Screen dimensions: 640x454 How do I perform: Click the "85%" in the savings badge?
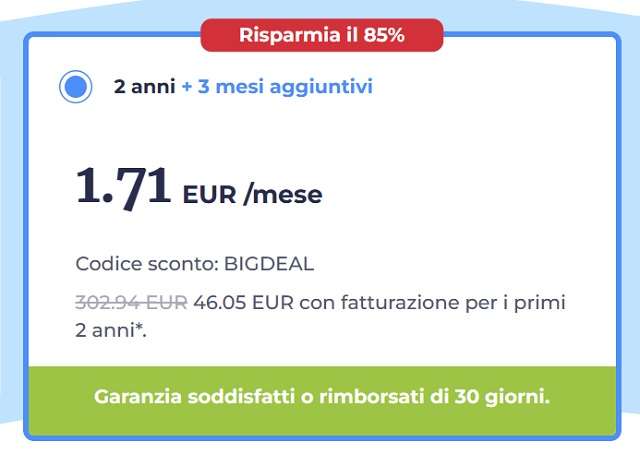[384, 35]
